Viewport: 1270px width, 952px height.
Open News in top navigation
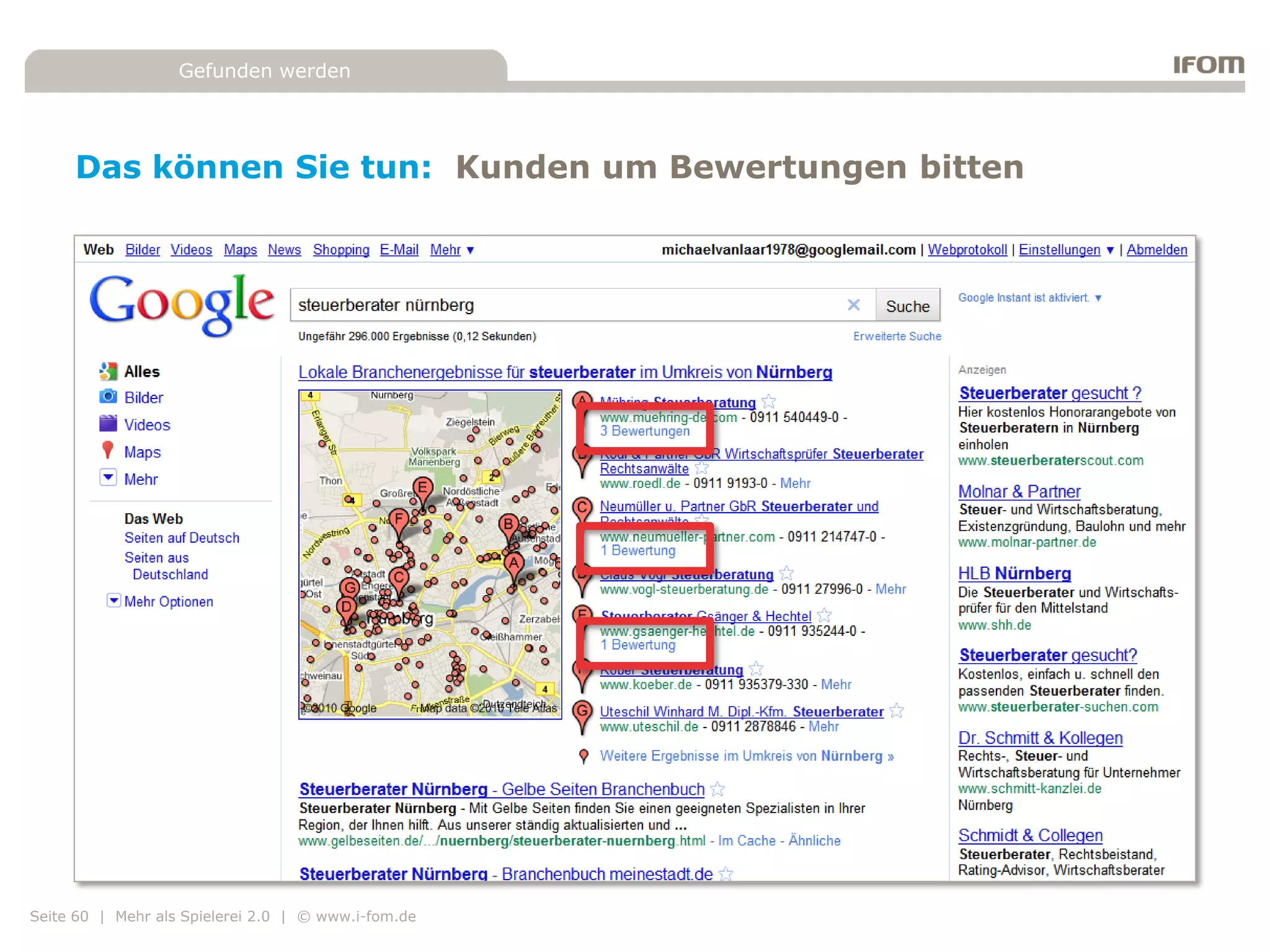(x=284, y=250)
